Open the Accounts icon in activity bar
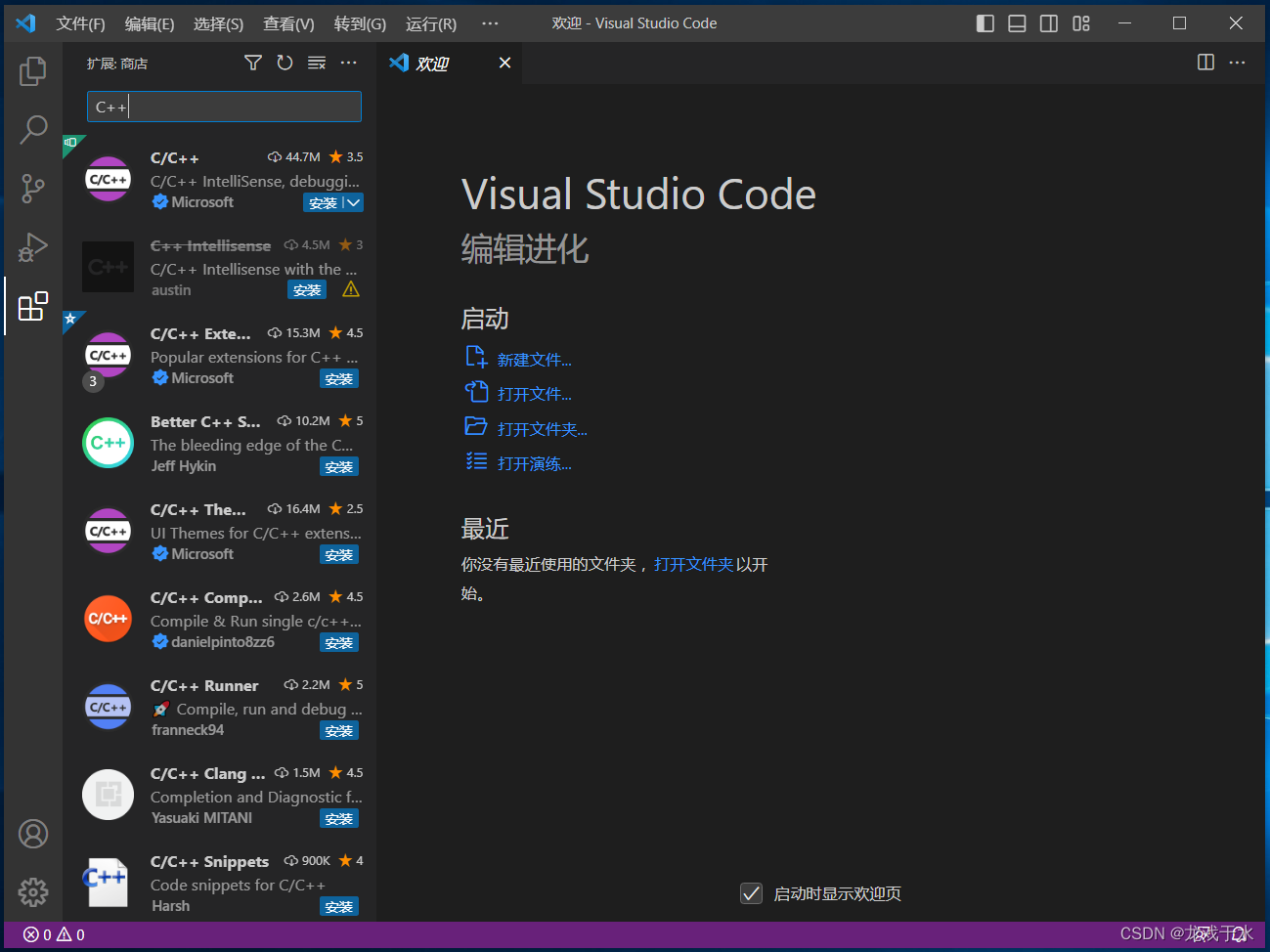The height and width of the screenshot is (952, 1270). tap(33, 834)
